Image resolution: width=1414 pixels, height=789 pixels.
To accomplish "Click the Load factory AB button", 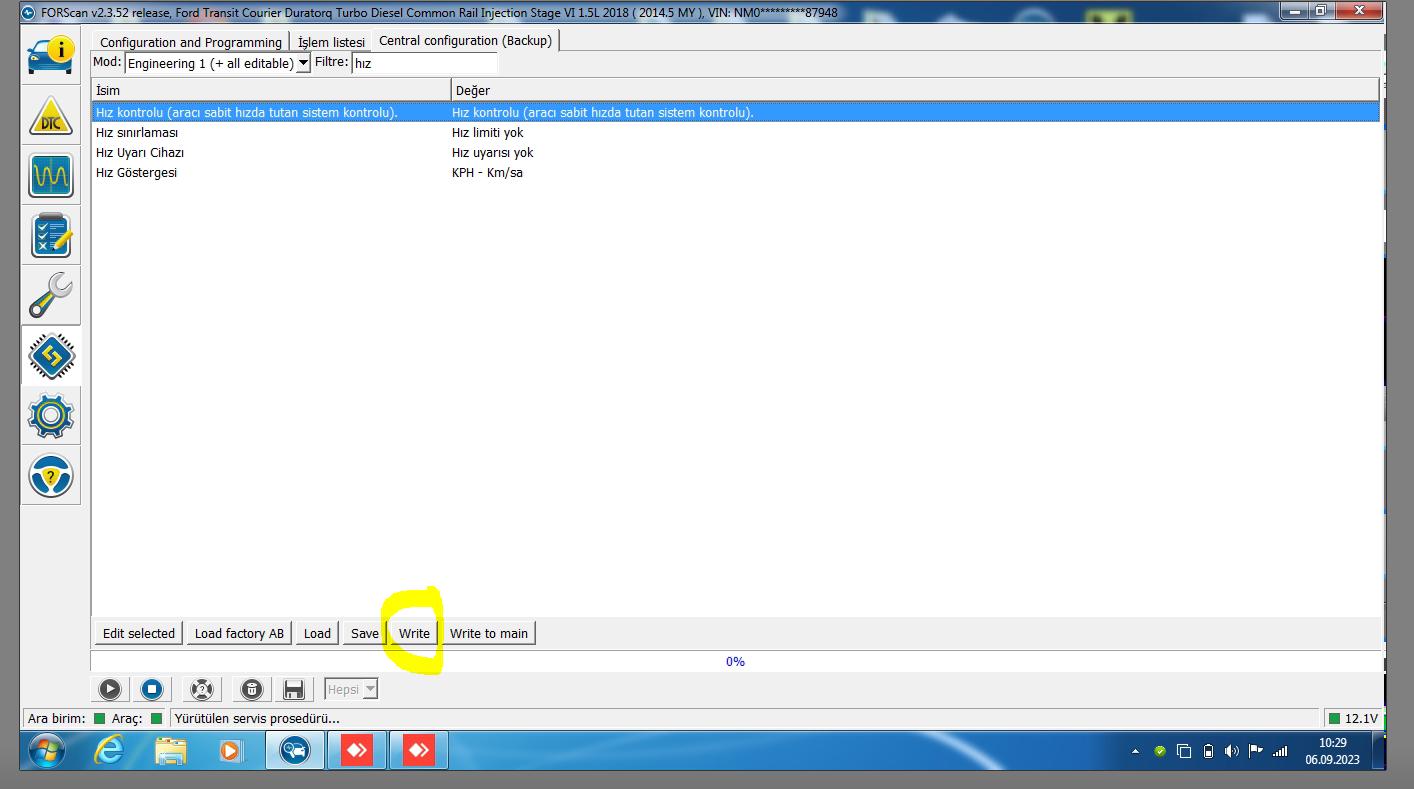I will pos(239,633).
